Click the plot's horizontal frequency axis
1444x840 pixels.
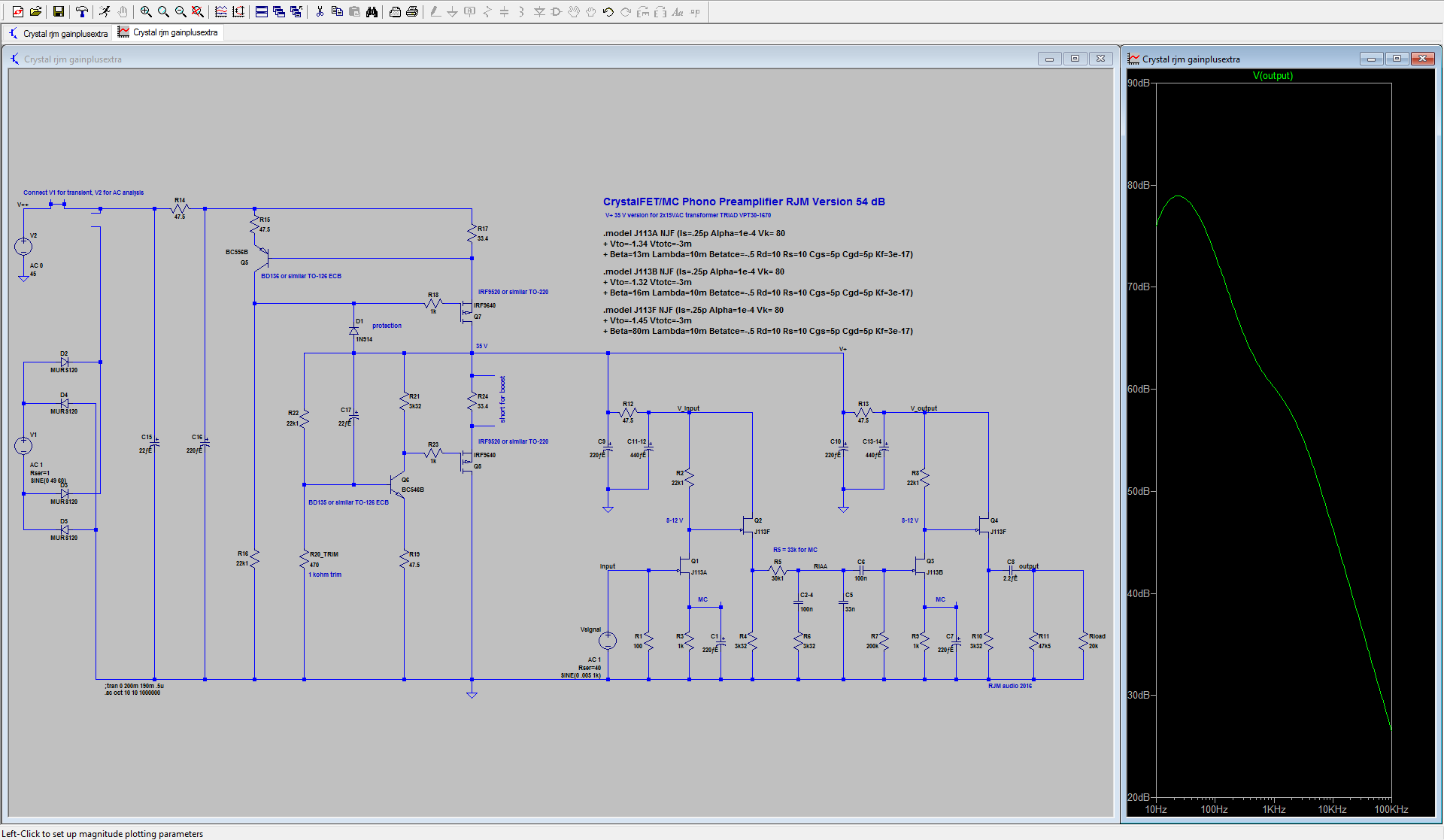pos(1274,809)
